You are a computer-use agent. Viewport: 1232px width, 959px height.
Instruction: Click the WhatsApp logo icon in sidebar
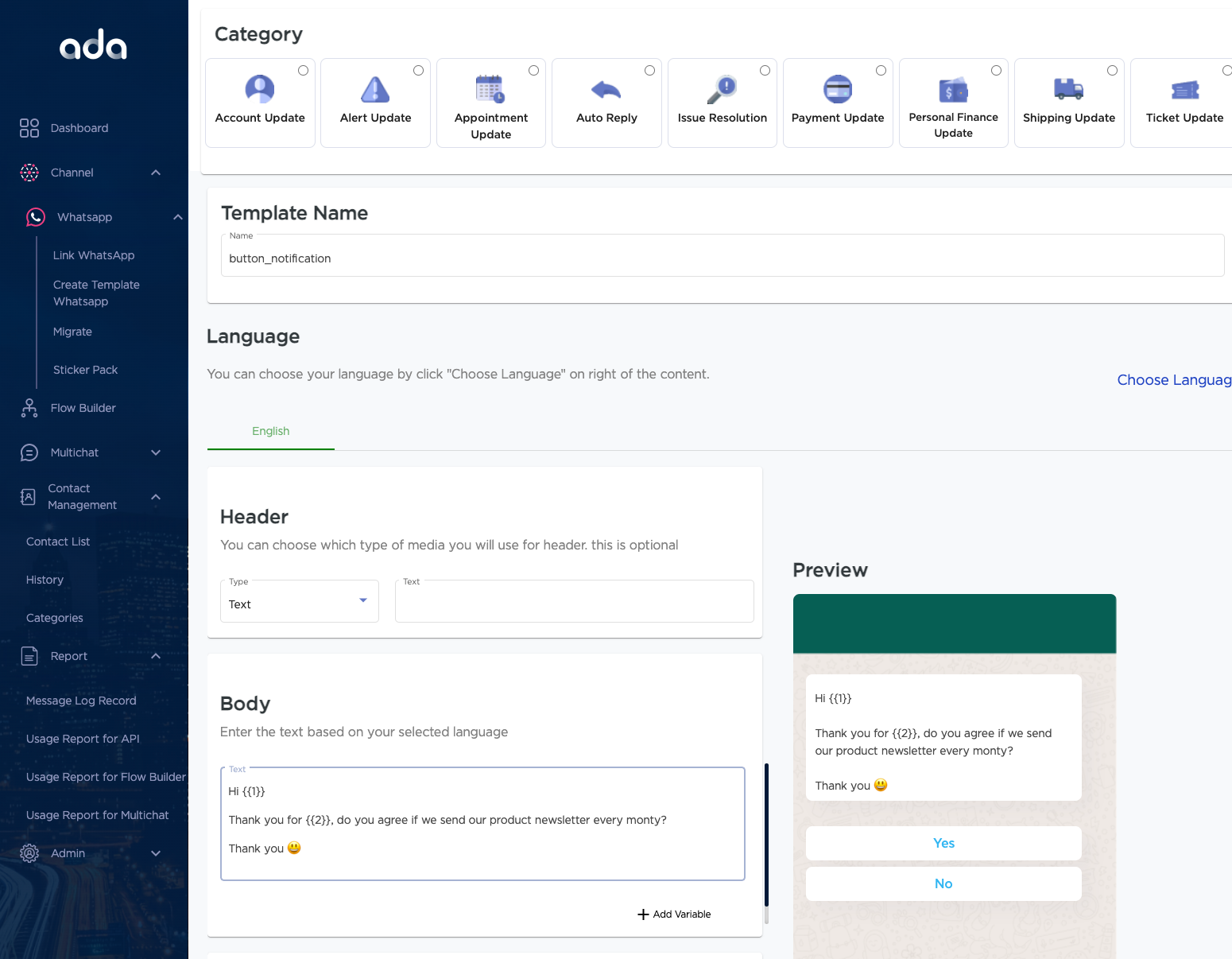(36, 217)
